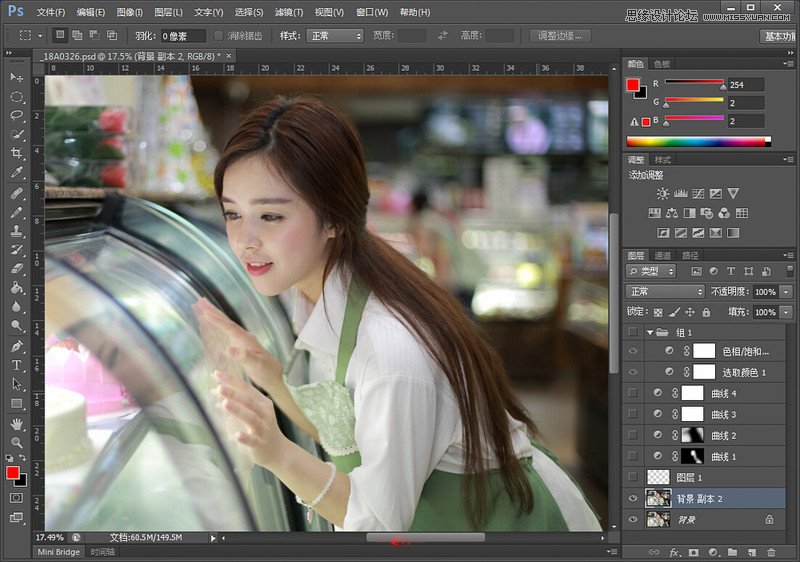Select the Horizontal Type tool
Image resolution: width=800 pixels, height=562 pixels.
(x=17, y=365)
